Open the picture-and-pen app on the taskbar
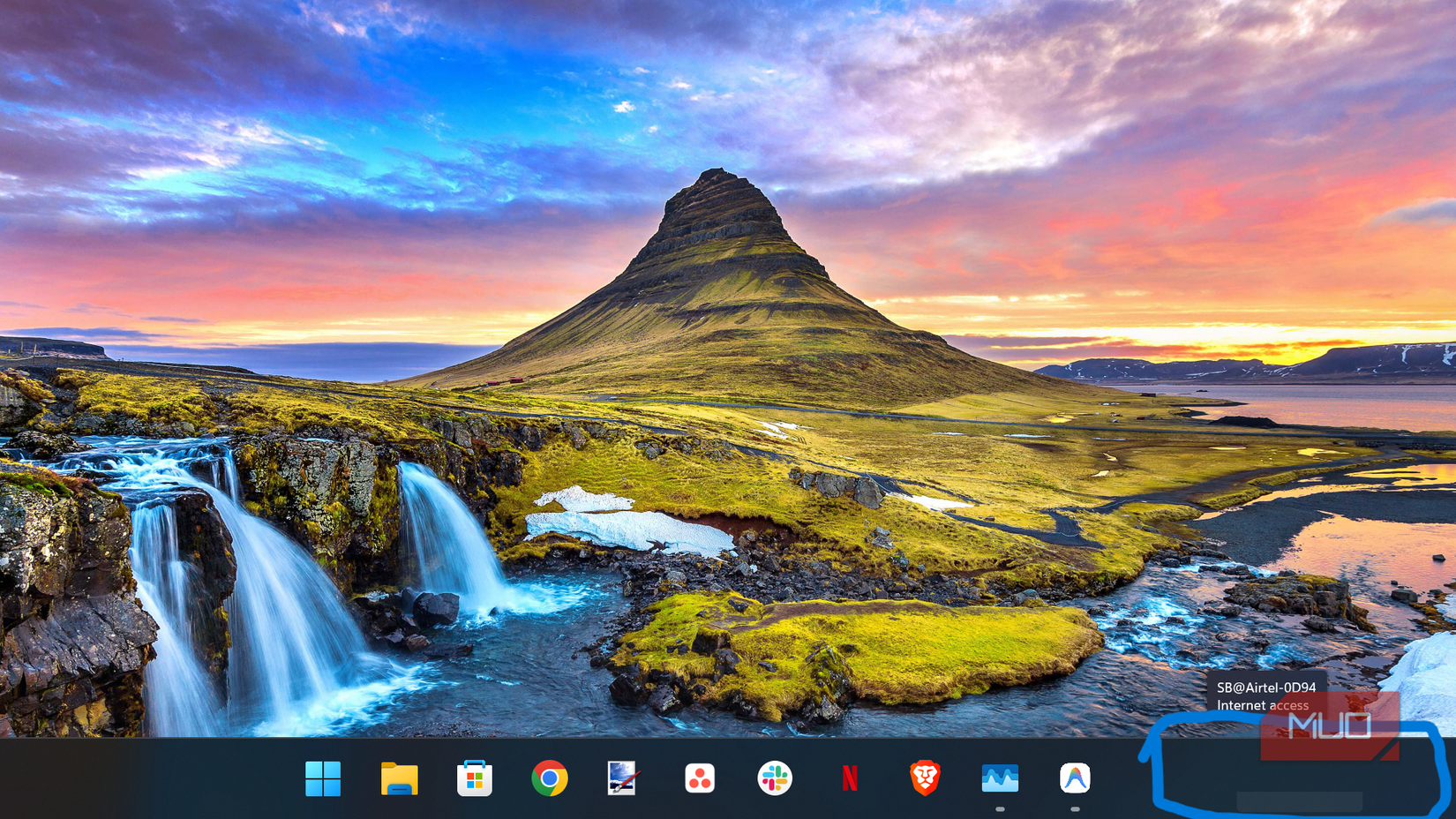 coord(623,778)
